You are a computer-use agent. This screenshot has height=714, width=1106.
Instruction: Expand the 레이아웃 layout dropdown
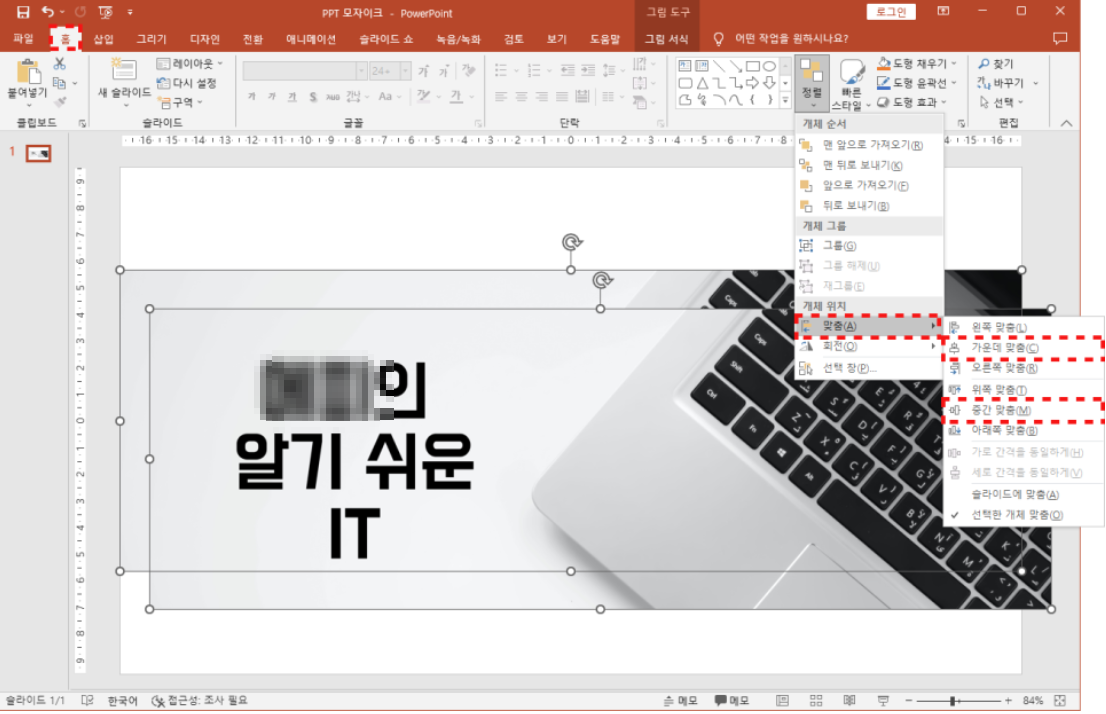click(x=191, y=64)
